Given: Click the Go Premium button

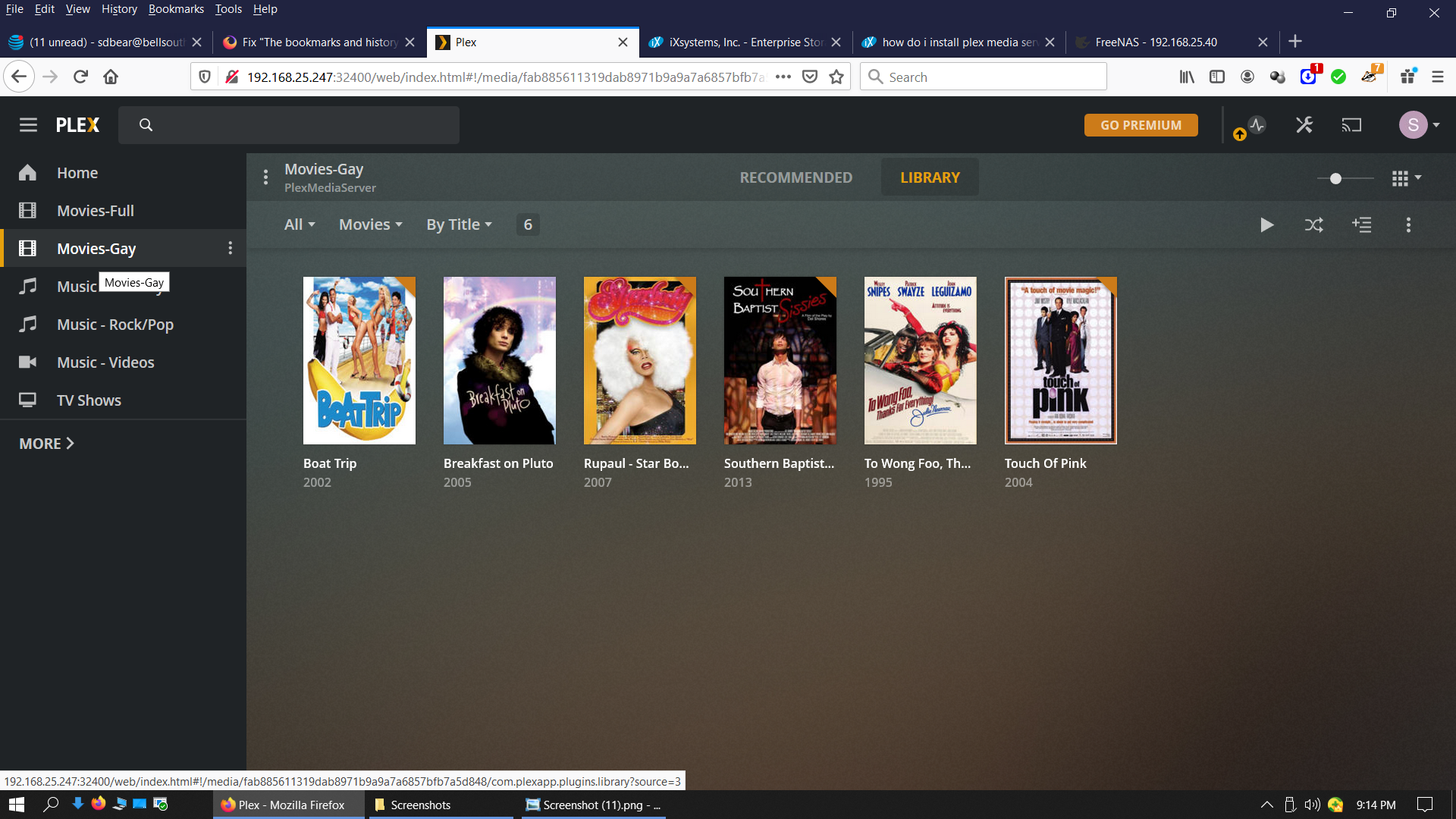Looking at the screenshot, I should [1141, 125].
